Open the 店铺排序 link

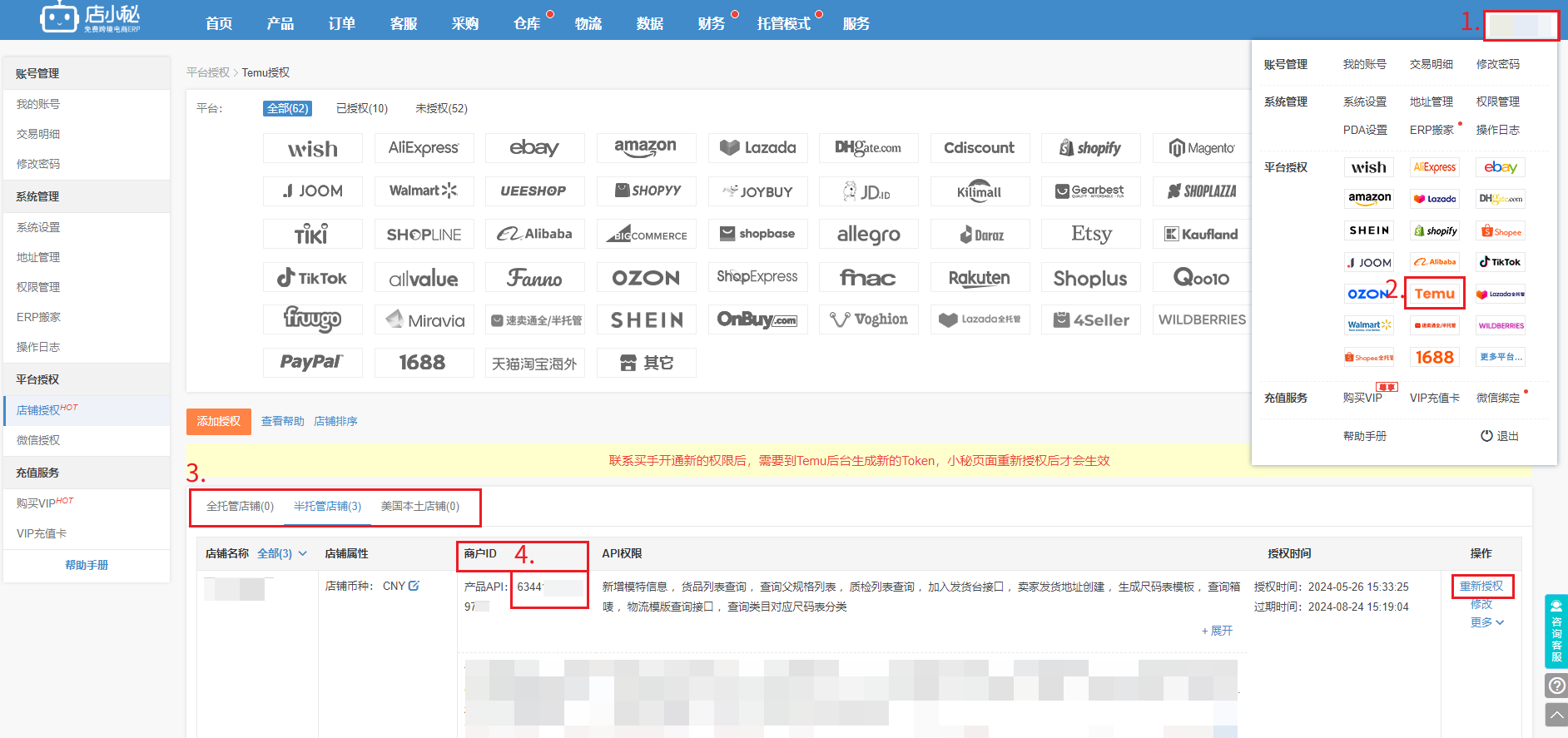(335, 421)
